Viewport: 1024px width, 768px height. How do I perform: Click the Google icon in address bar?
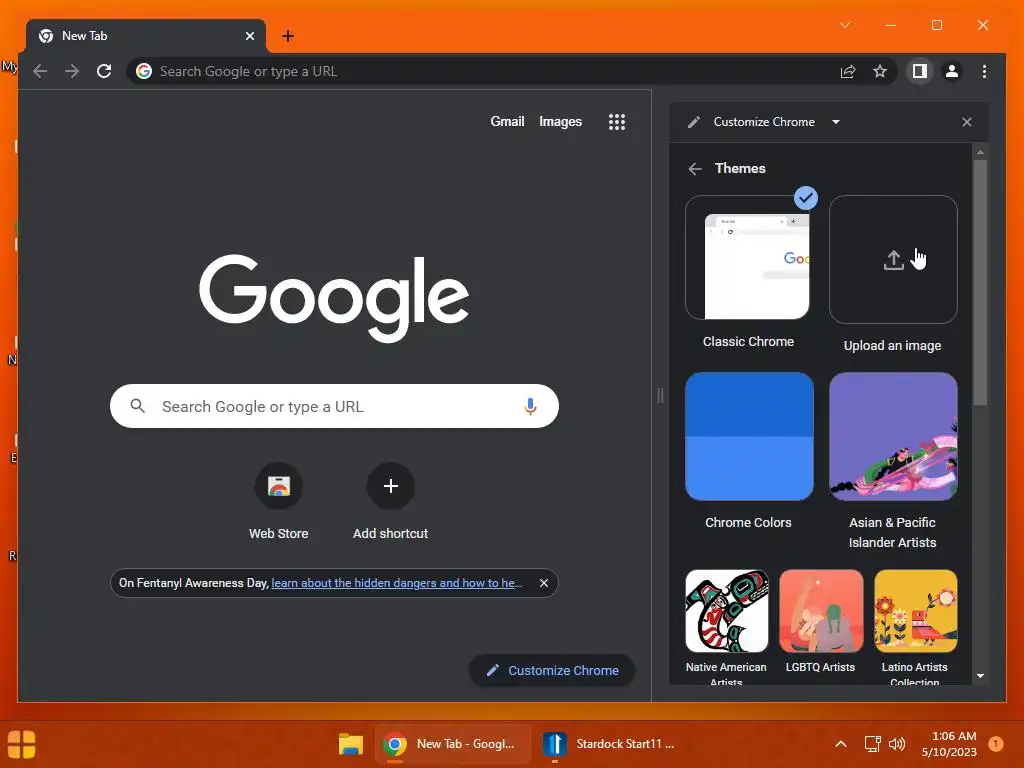coord(144,71)
